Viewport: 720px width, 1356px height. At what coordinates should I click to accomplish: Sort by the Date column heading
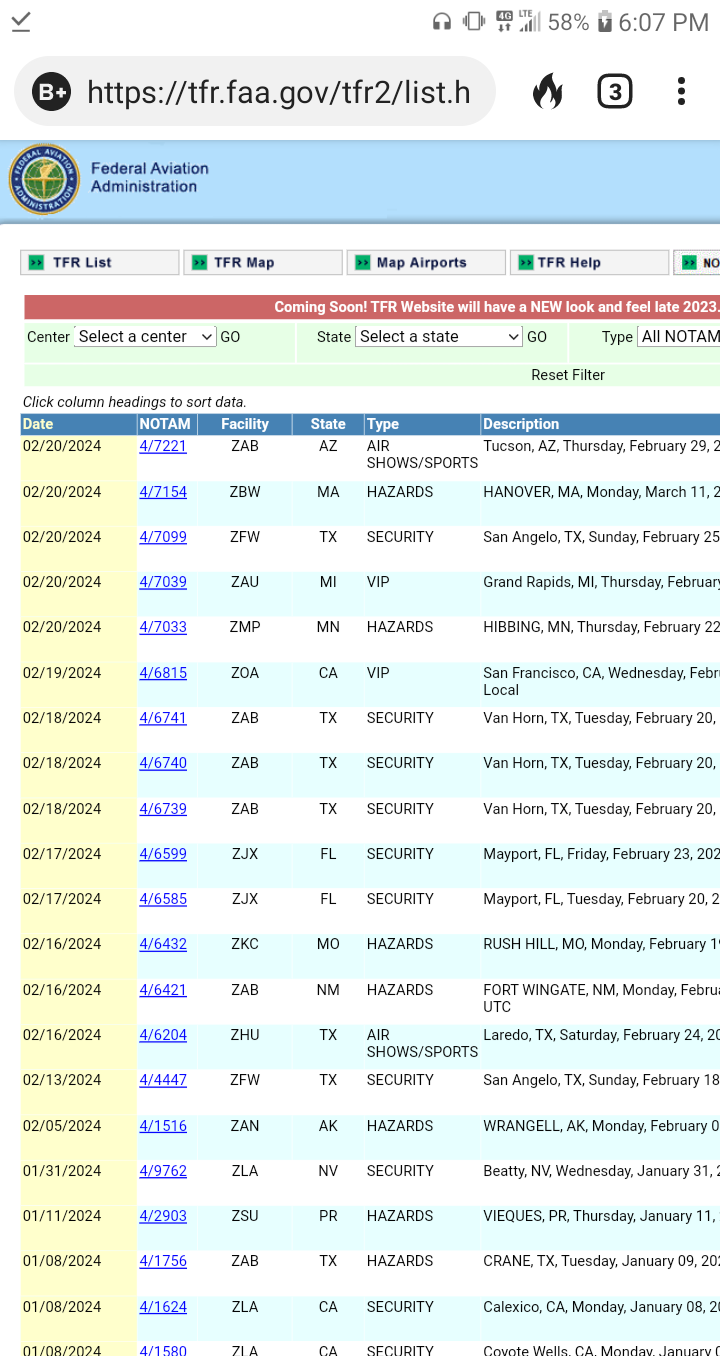(38, 424)
